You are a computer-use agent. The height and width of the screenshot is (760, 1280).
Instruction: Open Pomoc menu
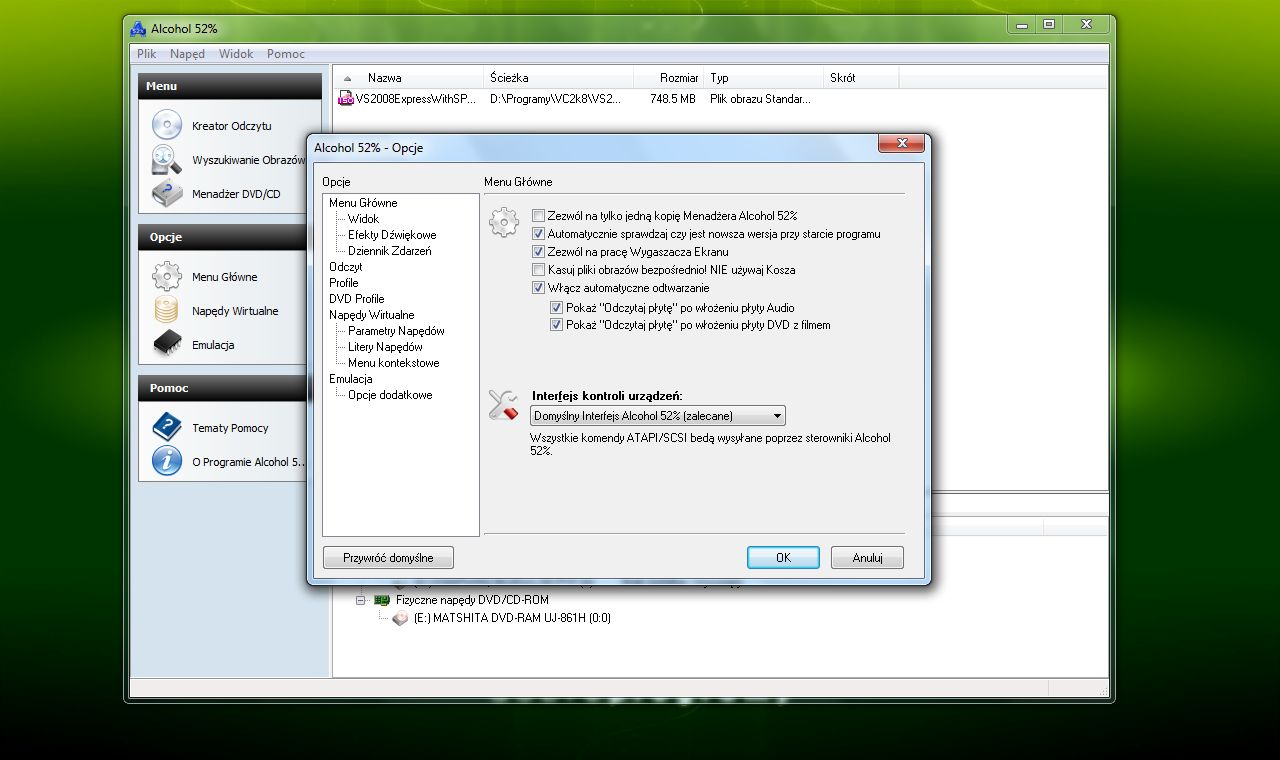[x=286, y=54]
